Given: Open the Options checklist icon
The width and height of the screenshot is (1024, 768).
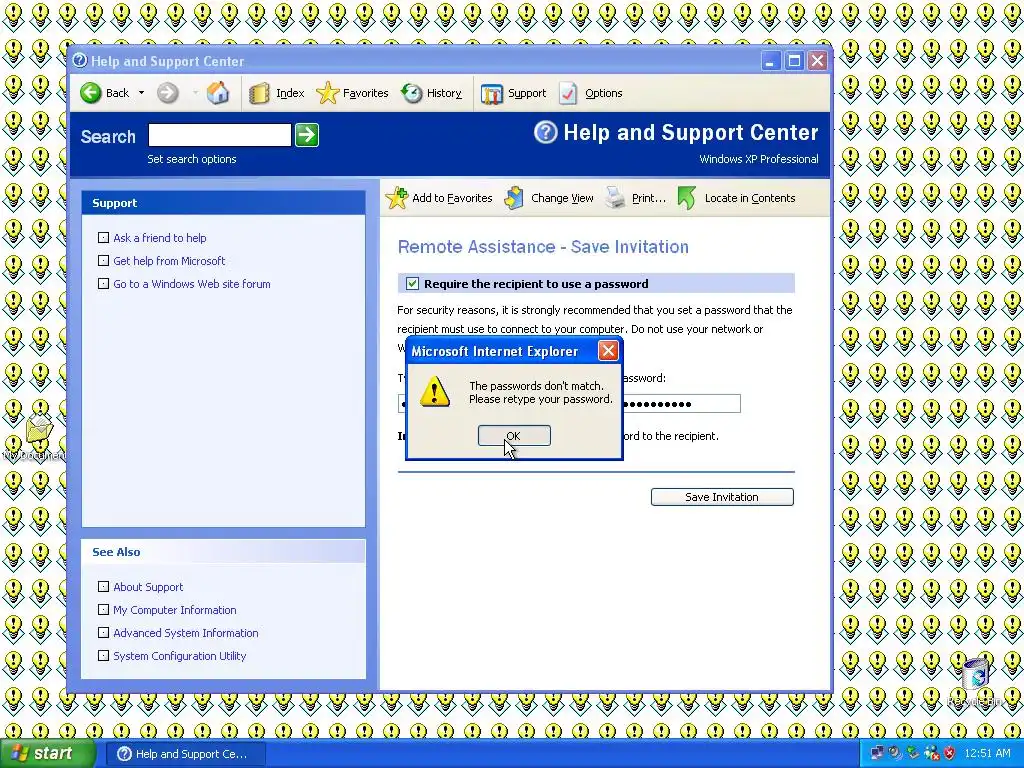Looking at the screenshot, I should pos(568,93).
